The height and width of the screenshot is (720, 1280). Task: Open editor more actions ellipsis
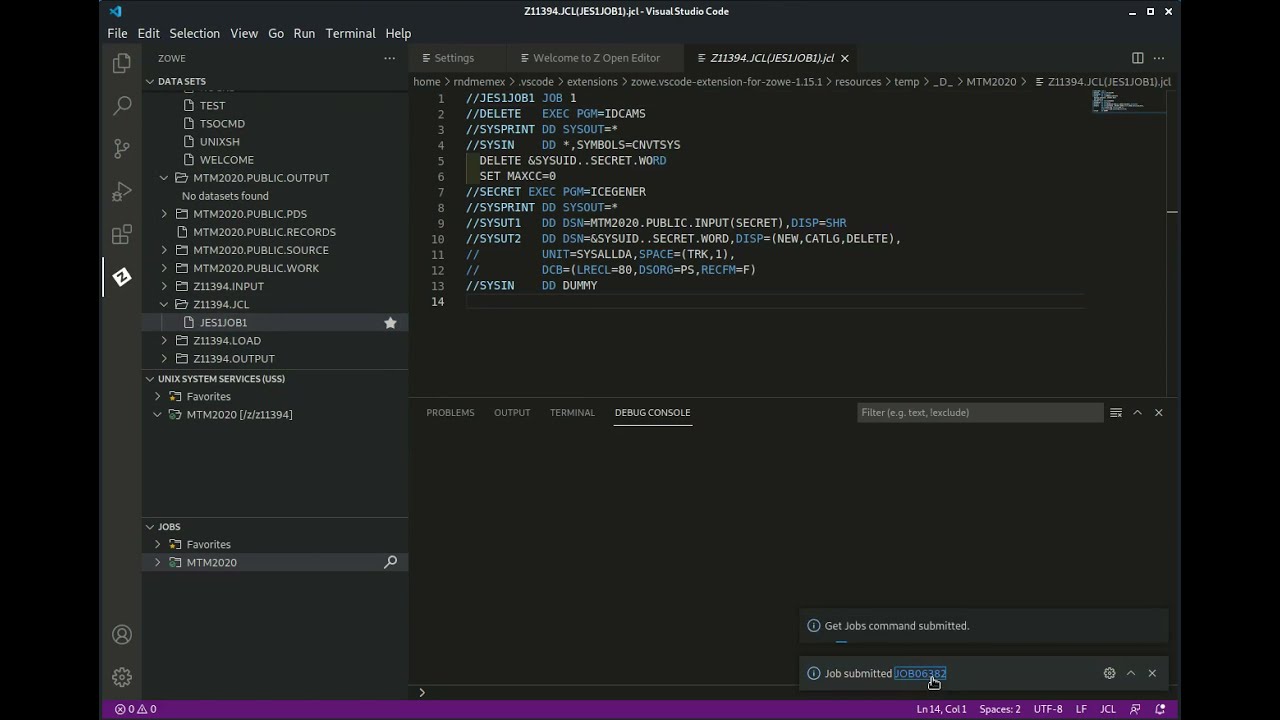[x=1160, y=58]
